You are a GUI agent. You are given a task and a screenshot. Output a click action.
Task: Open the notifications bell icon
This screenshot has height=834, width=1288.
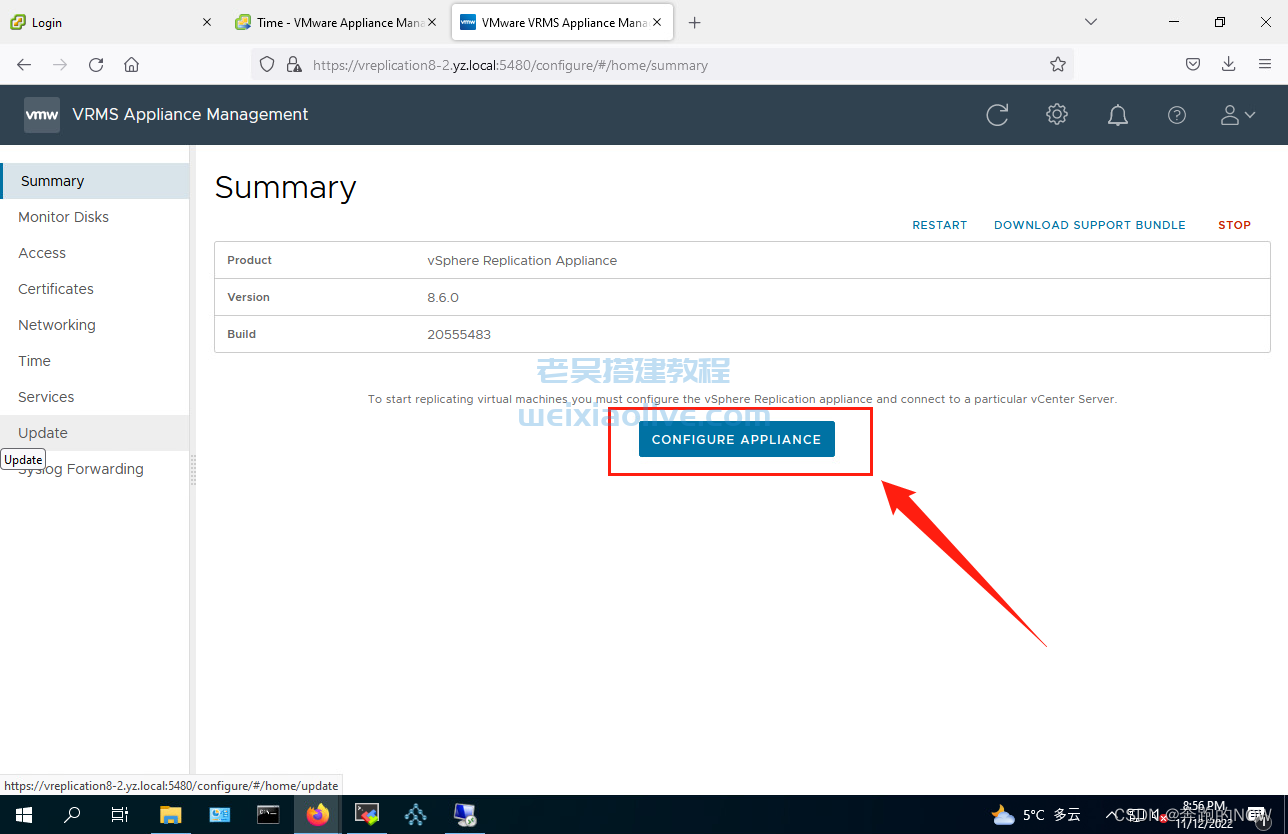(1118, 115)
